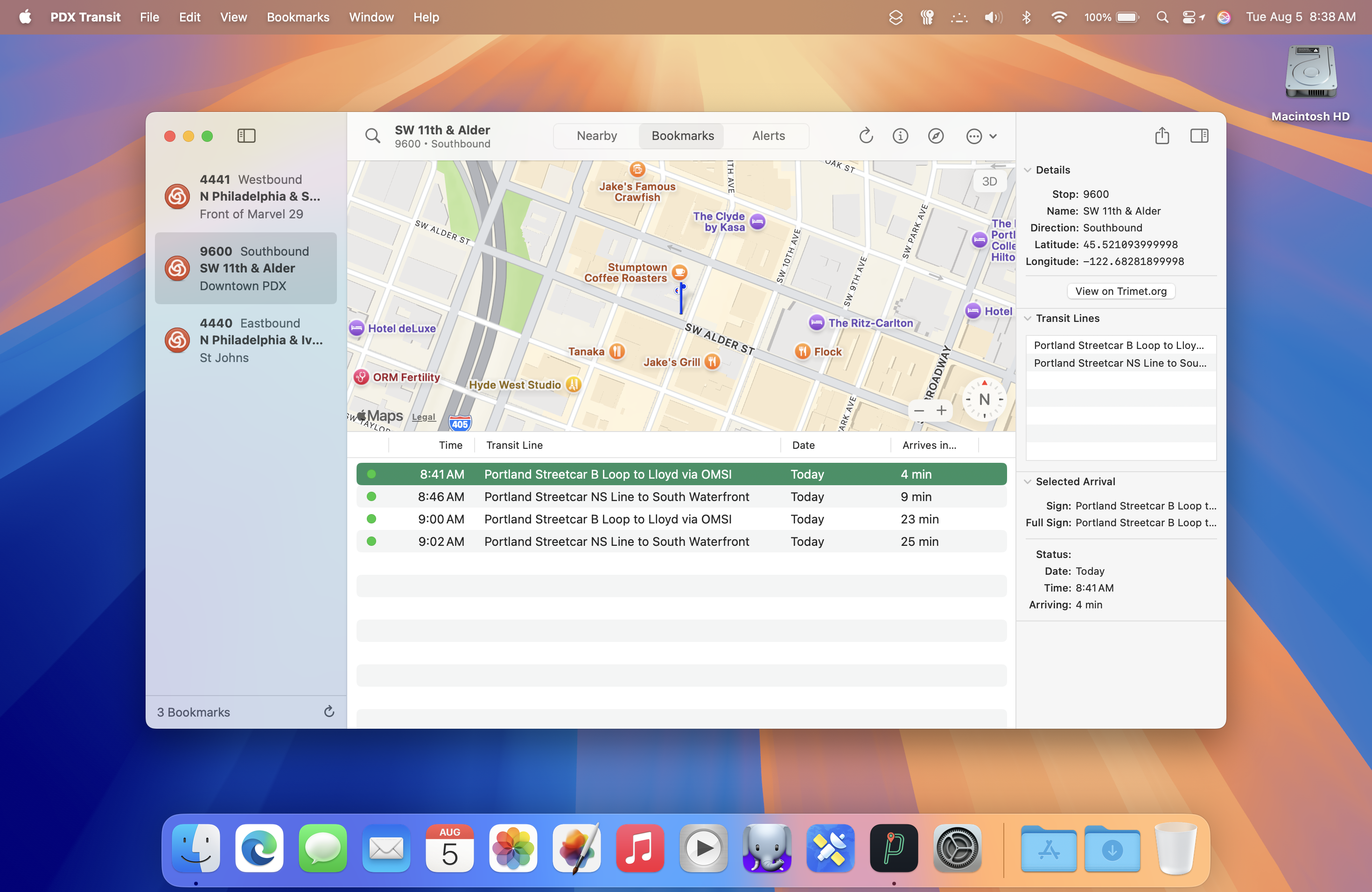Click ORM Fertility map marker
The image size is (1372, 892).
[x=361, y=377]
